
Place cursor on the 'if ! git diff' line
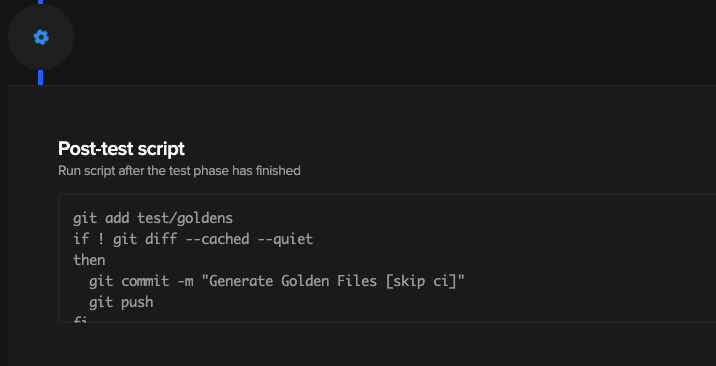193,239
